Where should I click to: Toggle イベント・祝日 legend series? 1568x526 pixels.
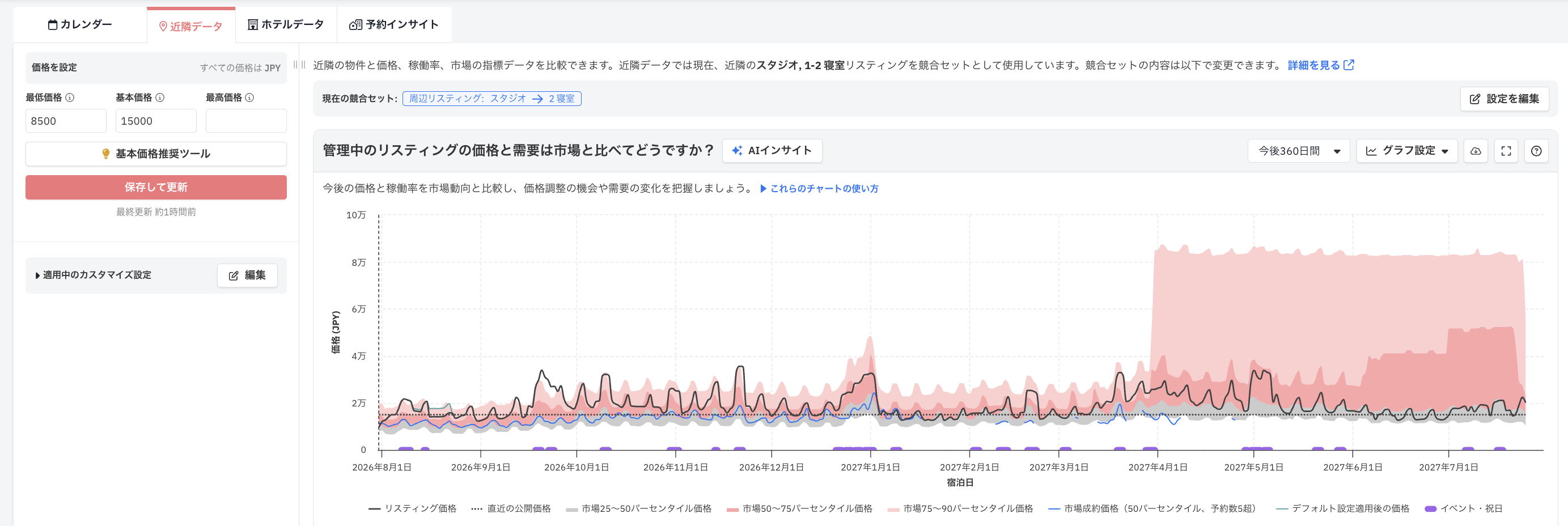click(1464, 508)
